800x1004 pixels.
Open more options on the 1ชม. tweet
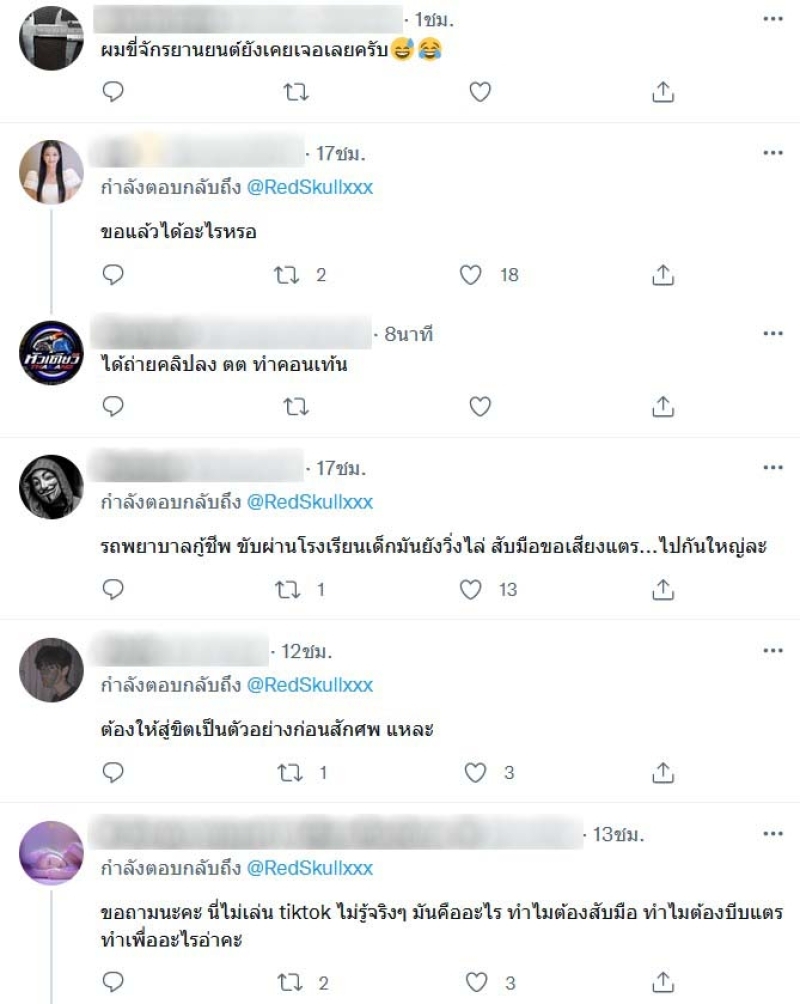tap(773, 19)
